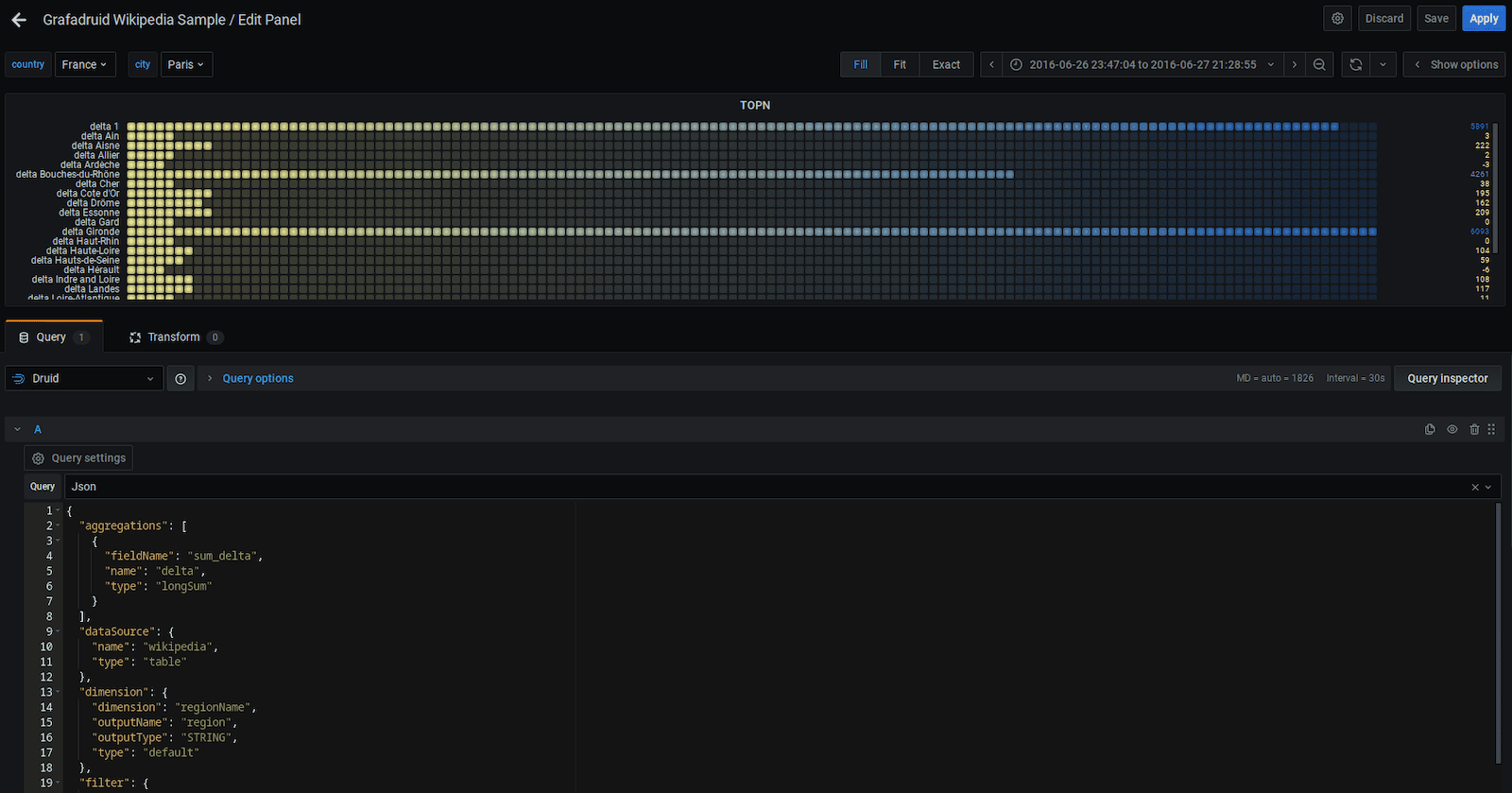
Task: Delete query A with trash icon
Action: 1474,429
